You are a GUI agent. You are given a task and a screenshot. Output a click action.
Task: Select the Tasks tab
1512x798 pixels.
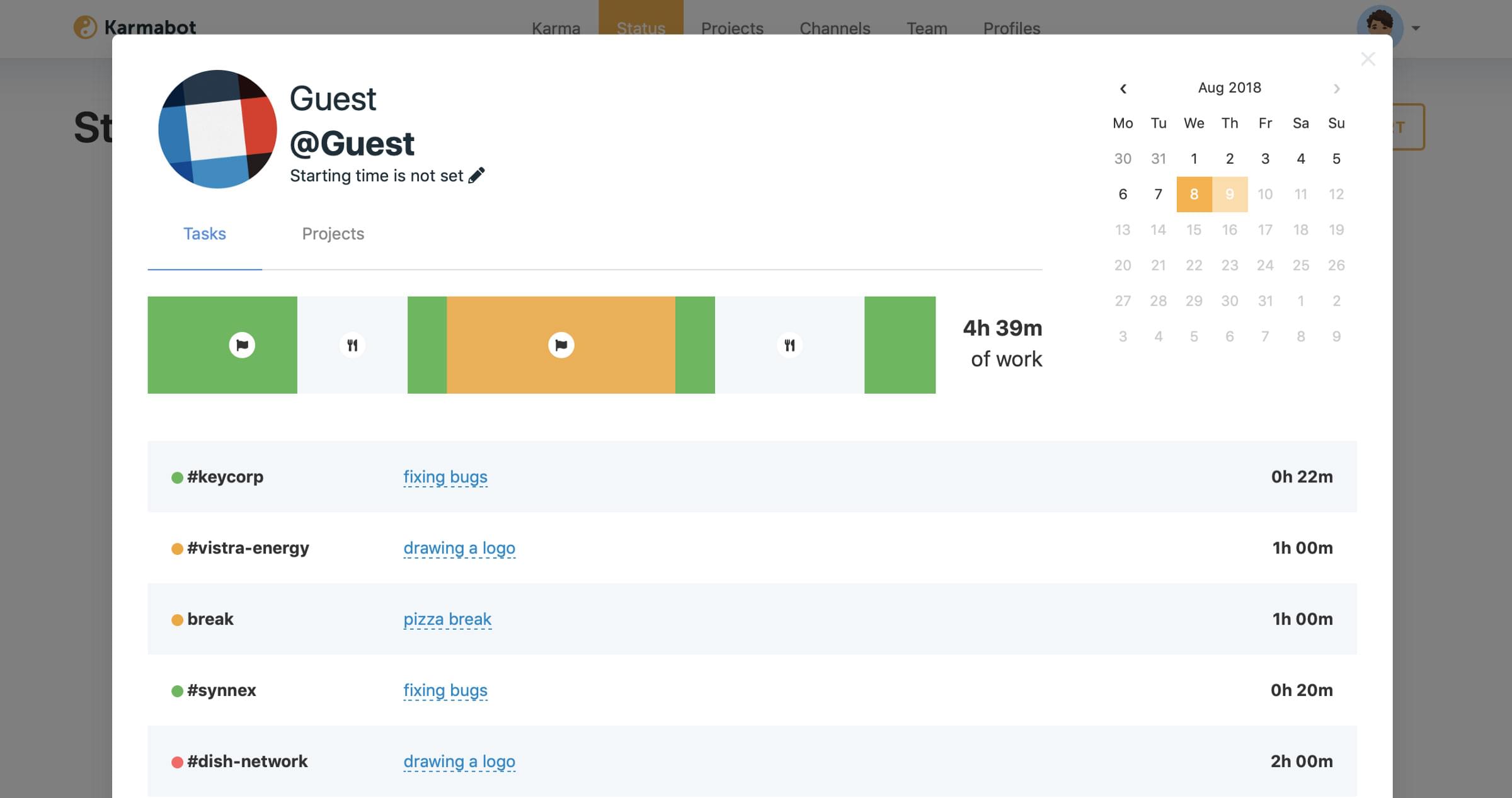click(204, 234)
